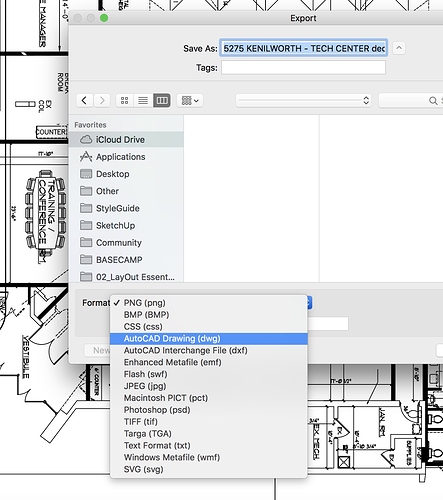Choose Windows Metafile (wmf) format

click(208, 457)
